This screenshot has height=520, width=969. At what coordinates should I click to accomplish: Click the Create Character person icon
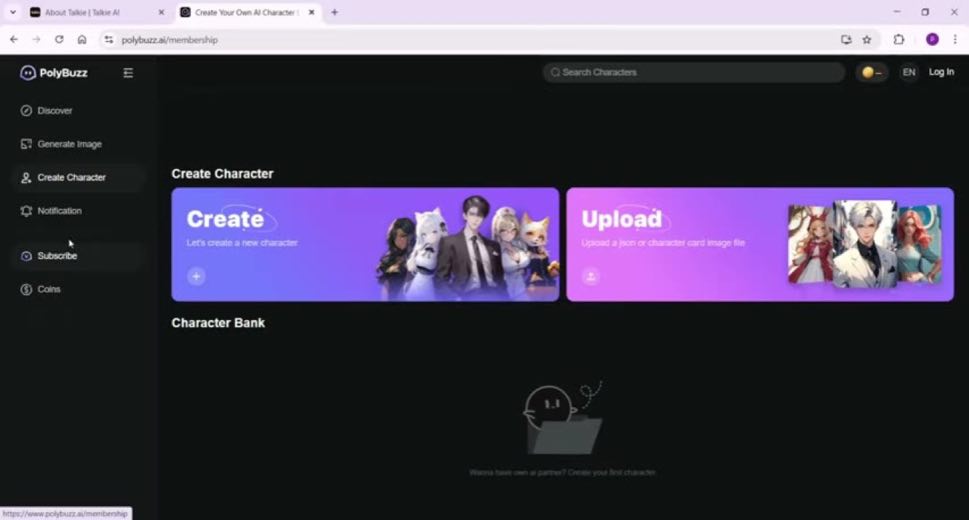click(26, 178)
